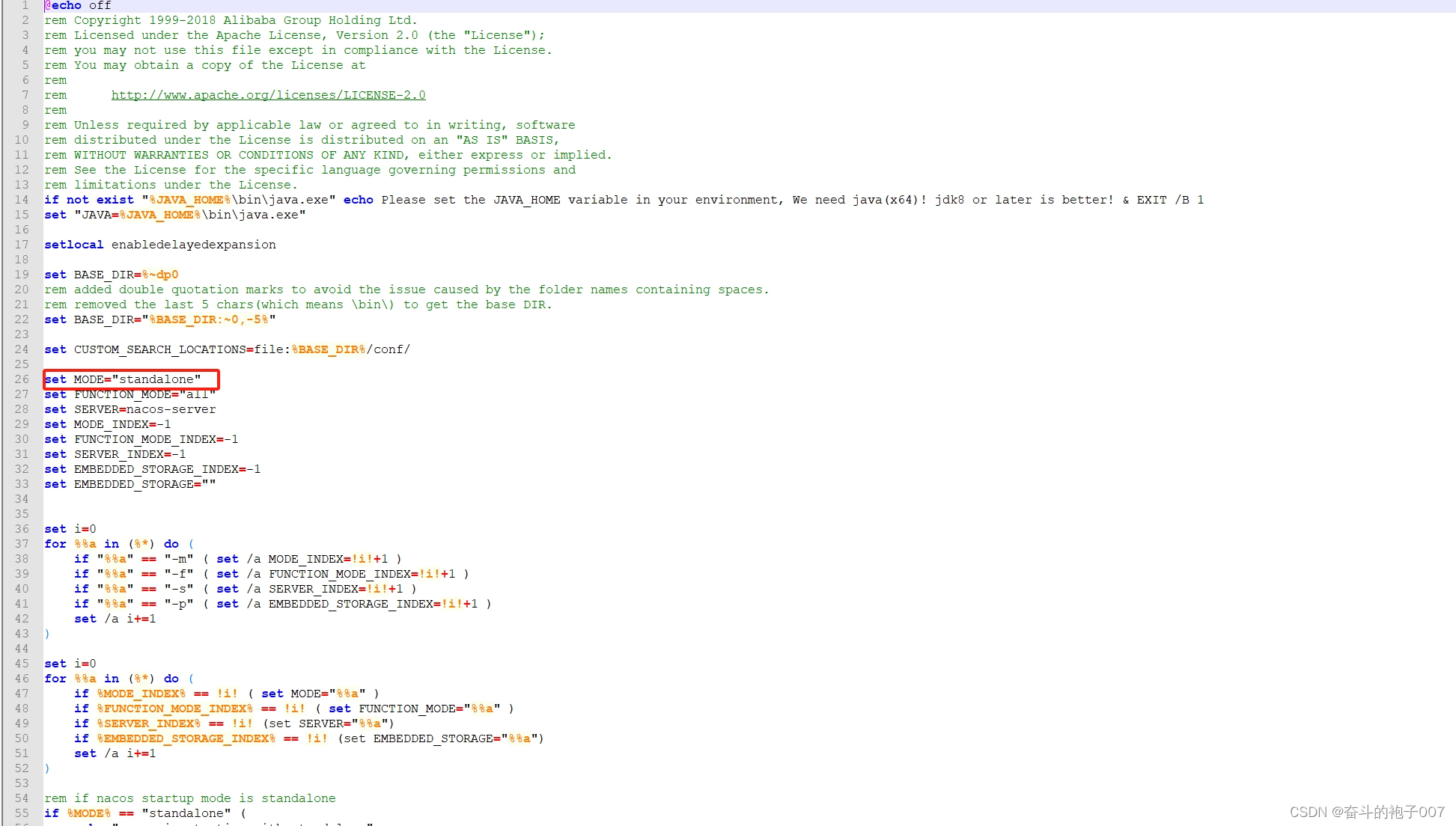Click the 'if not exist' JAVA_HOME check line
The width and height of the screenshot is (1456, 826).
(x=624, y=200)
